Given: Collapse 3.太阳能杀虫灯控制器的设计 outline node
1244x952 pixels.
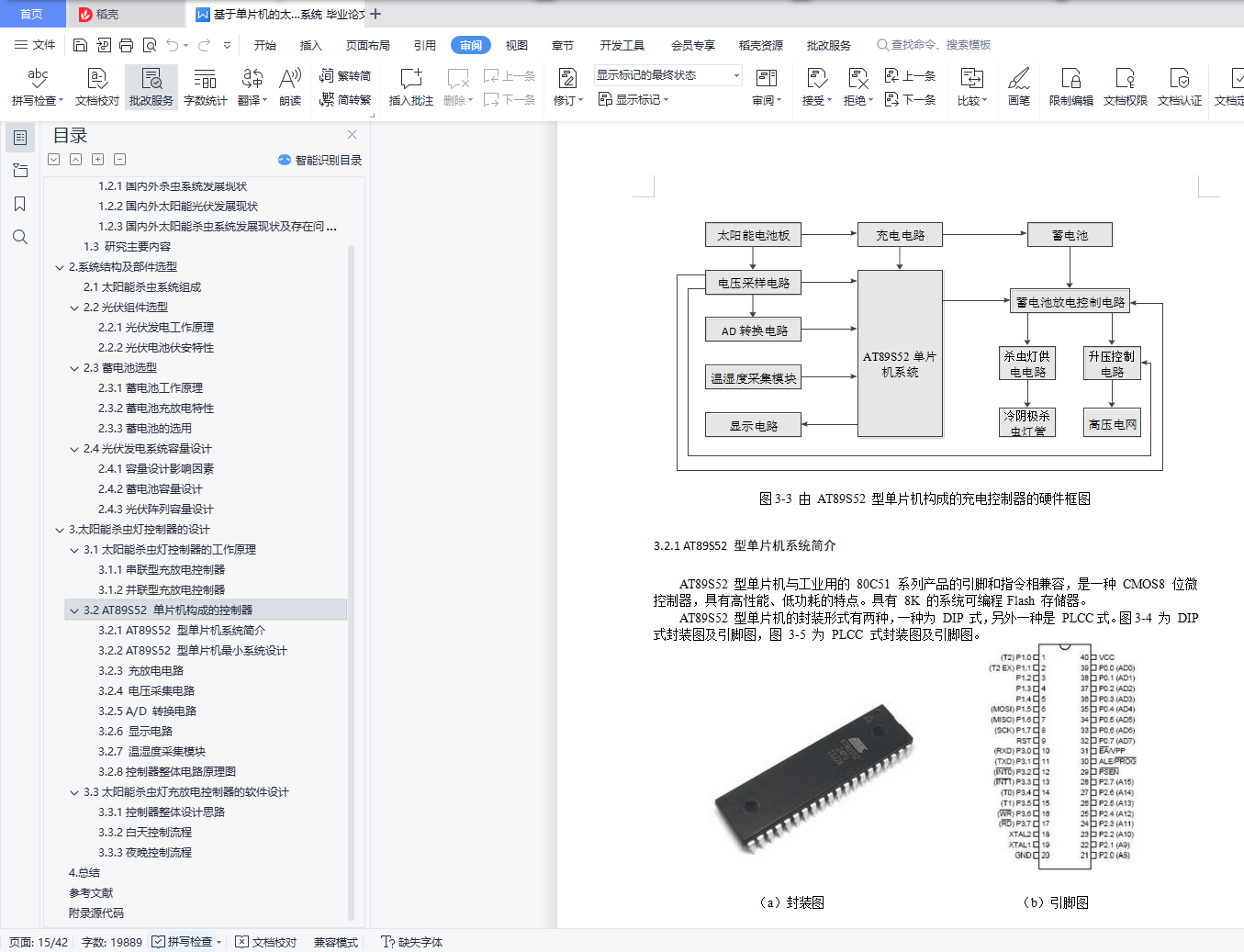Looking at the screenshot, I should pos(60,531).
